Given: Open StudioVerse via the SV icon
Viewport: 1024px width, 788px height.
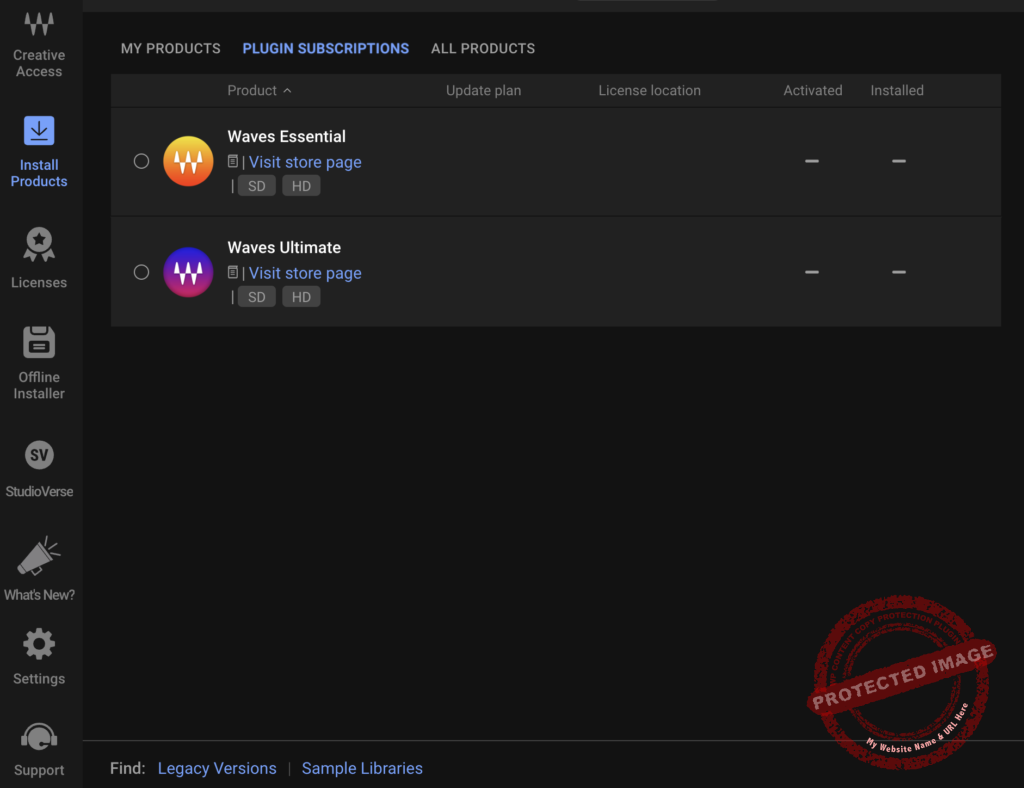Looking at the screenshot, I should point(39,455).
